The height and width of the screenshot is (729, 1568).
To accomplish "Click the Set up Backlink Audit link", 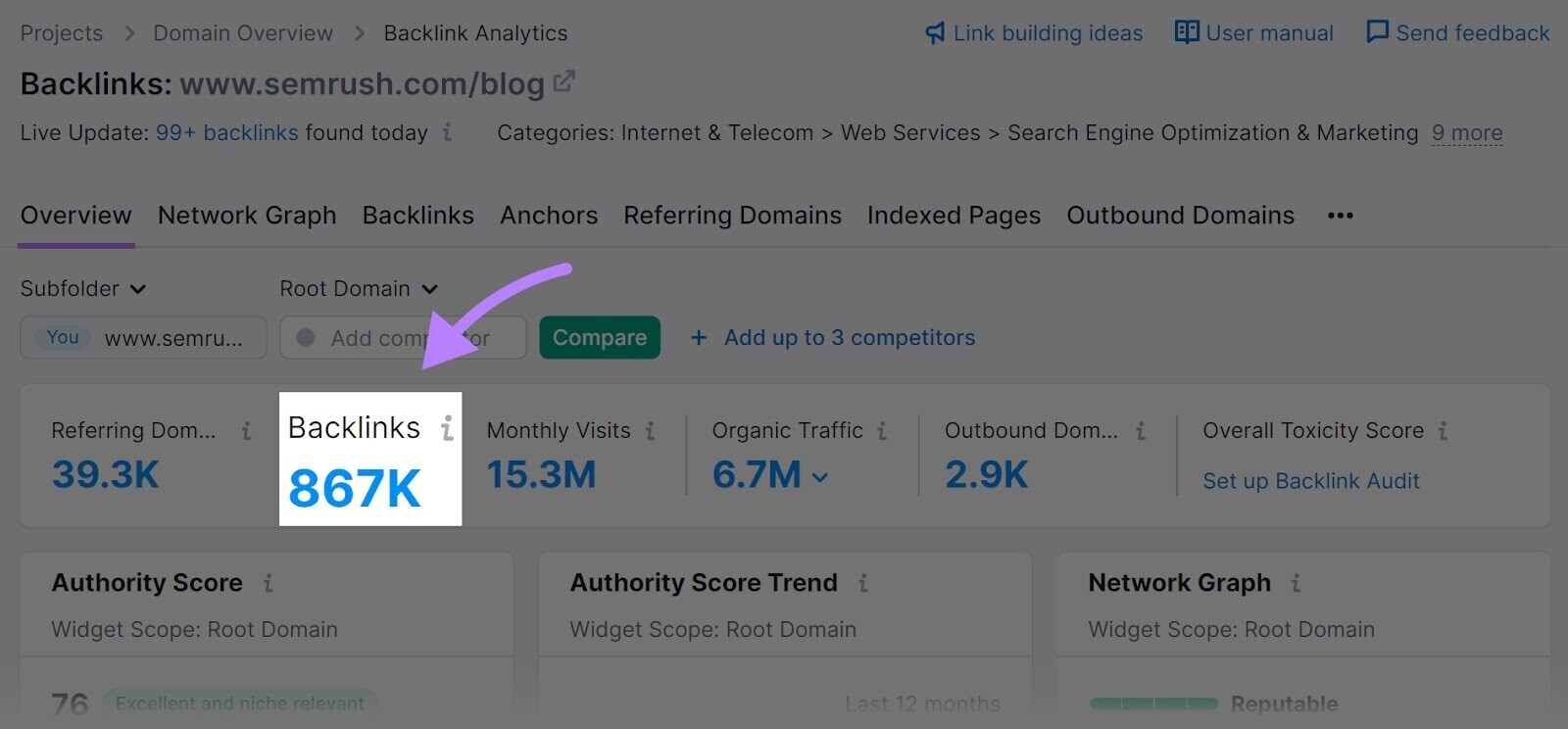I will pyautogui.click(x=1310, y=480).
